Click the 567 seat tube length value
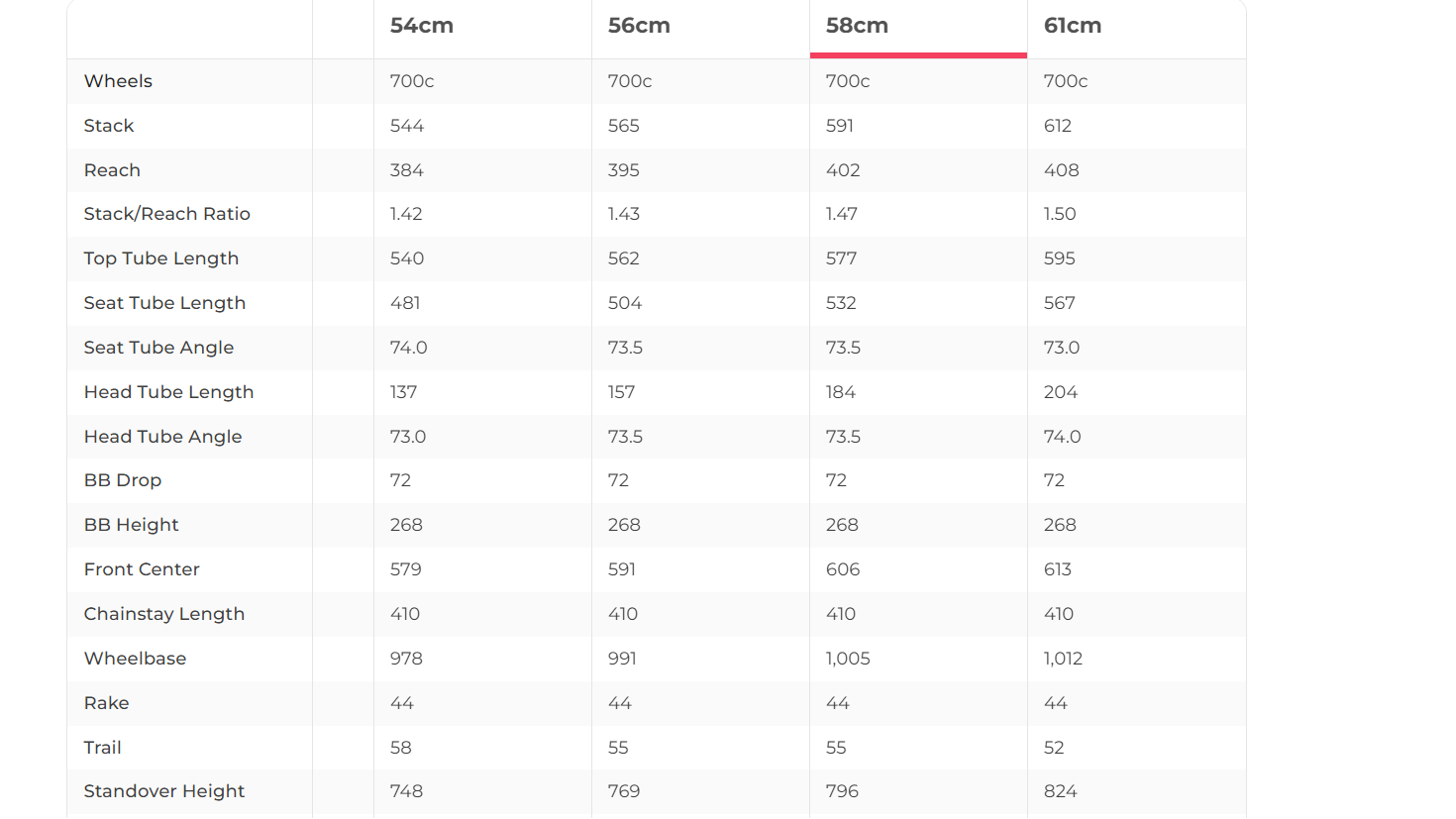Screen dimensions: 1456x819 [x=1059, y=303]
